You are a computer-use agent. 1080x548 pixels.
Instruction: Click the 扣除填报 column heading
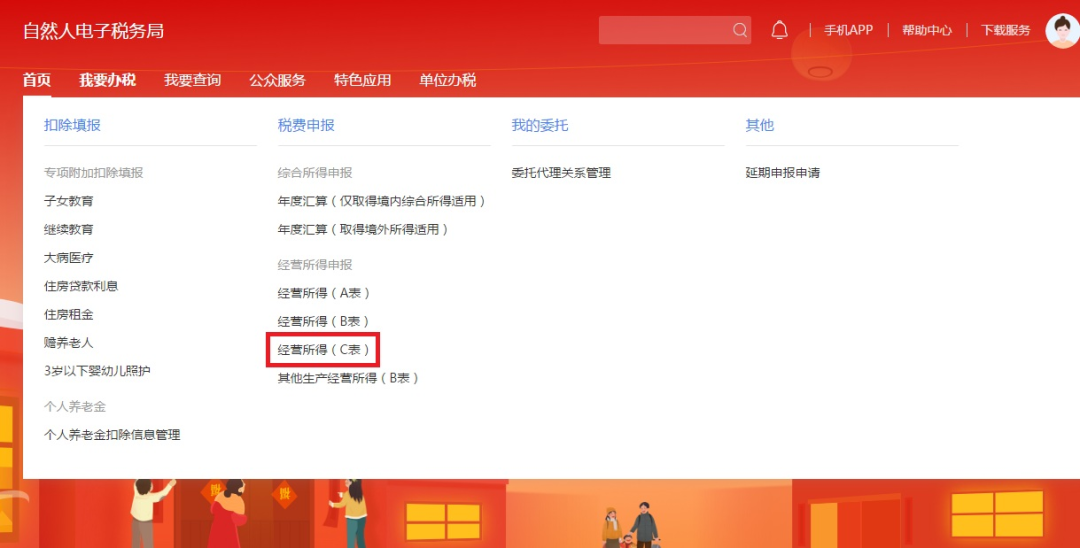click(x=72, y=125)
